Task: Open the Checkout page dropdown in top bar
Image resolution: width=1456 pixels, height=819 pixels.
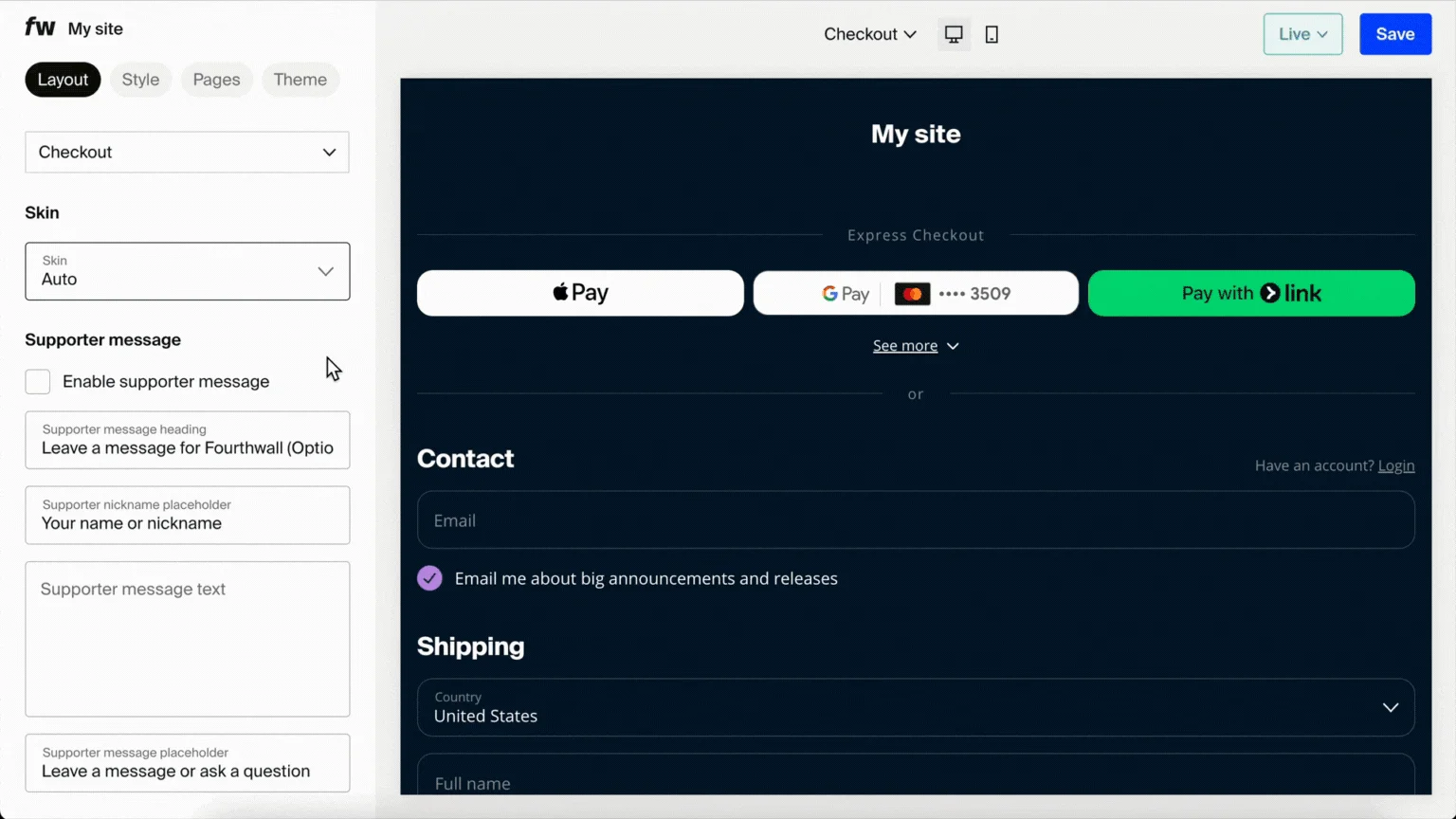Action: (x=869, y=34)
